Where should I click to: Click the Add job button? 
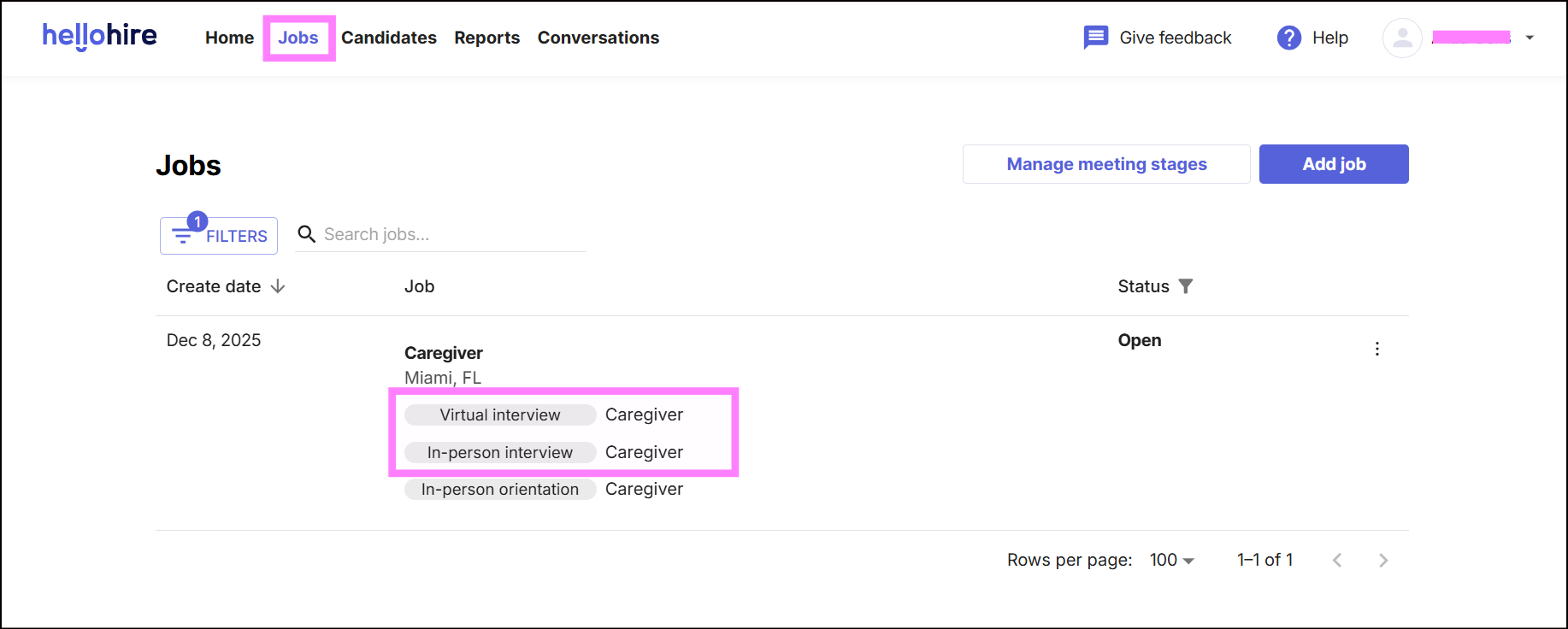[x=1334, y=164]
